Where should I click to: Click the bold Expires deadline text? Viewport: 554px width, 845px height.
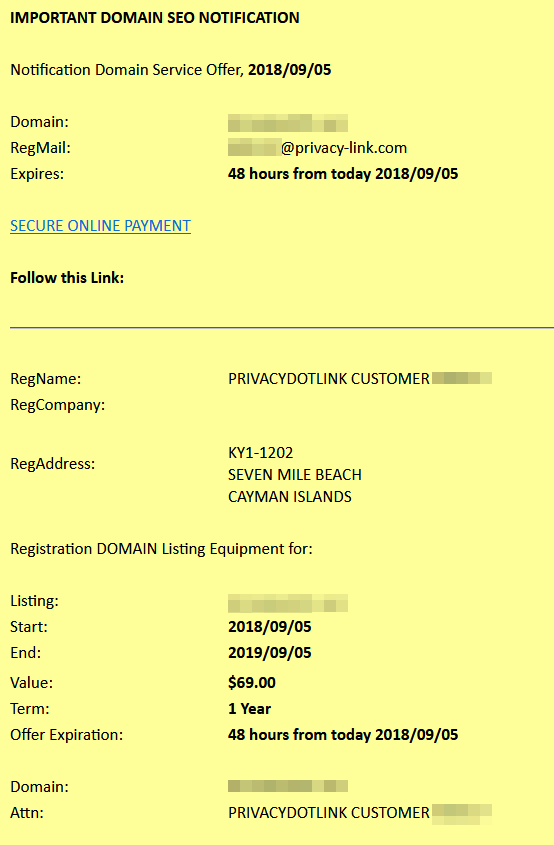point(343,174)
